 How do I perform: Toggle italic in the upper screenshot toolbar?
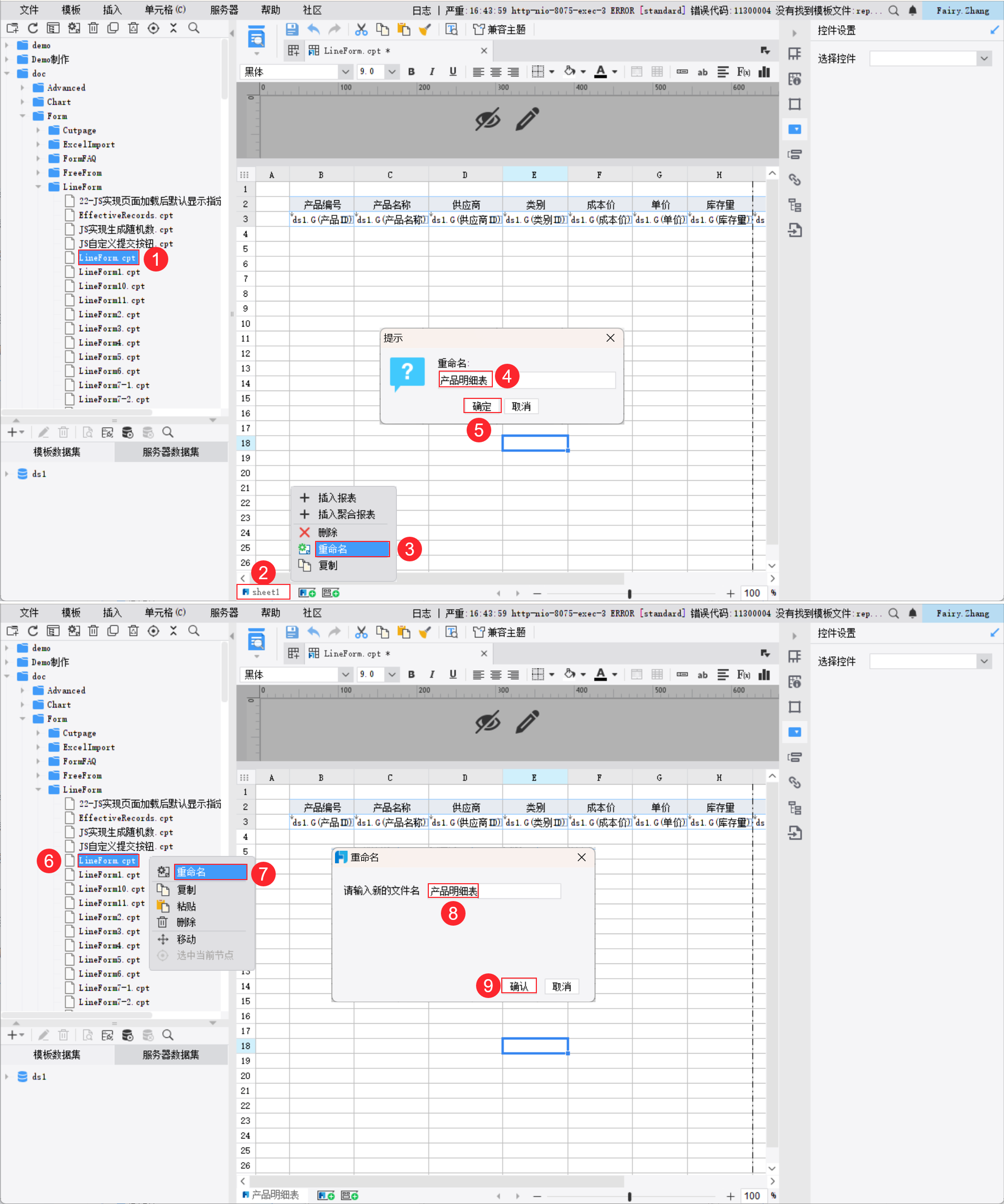[x=432, y=72]
